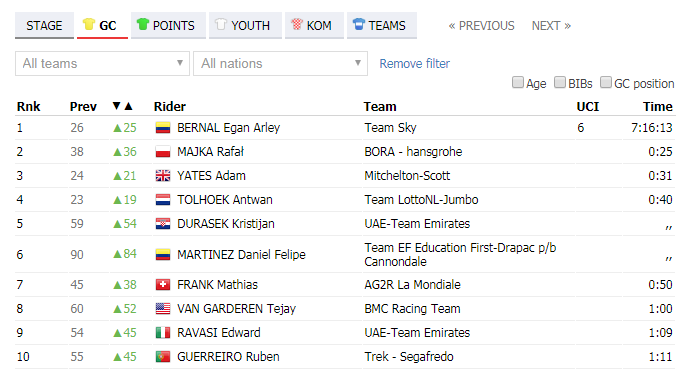The image size is (682, 372).
Task: Click the Polish flag beside MAJKA Rafał
Action: point(163,152)
